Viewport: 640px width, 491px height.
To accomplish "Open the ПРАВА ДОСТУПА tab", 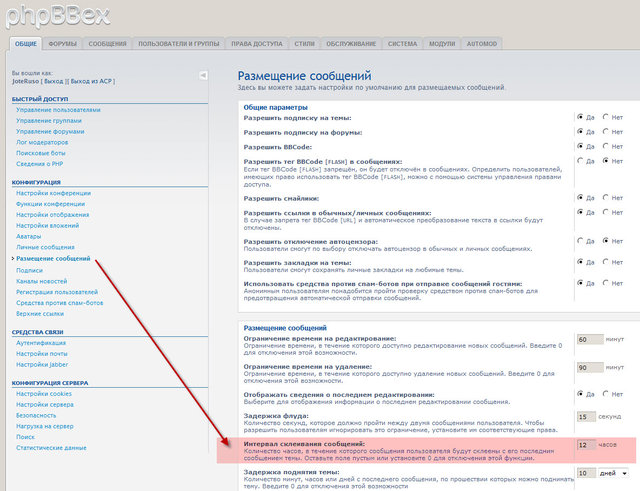I will click(x=257, y=44).
